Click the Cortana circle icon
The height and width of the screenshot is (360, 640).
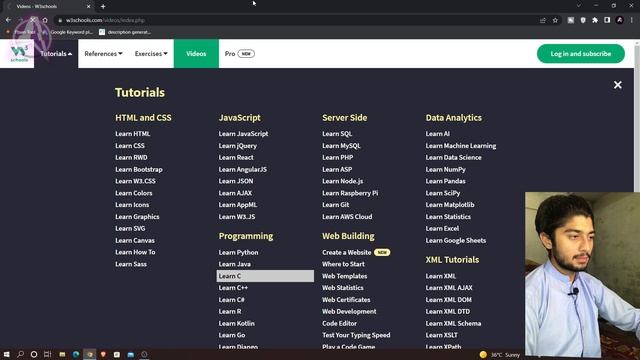[34, 354]
